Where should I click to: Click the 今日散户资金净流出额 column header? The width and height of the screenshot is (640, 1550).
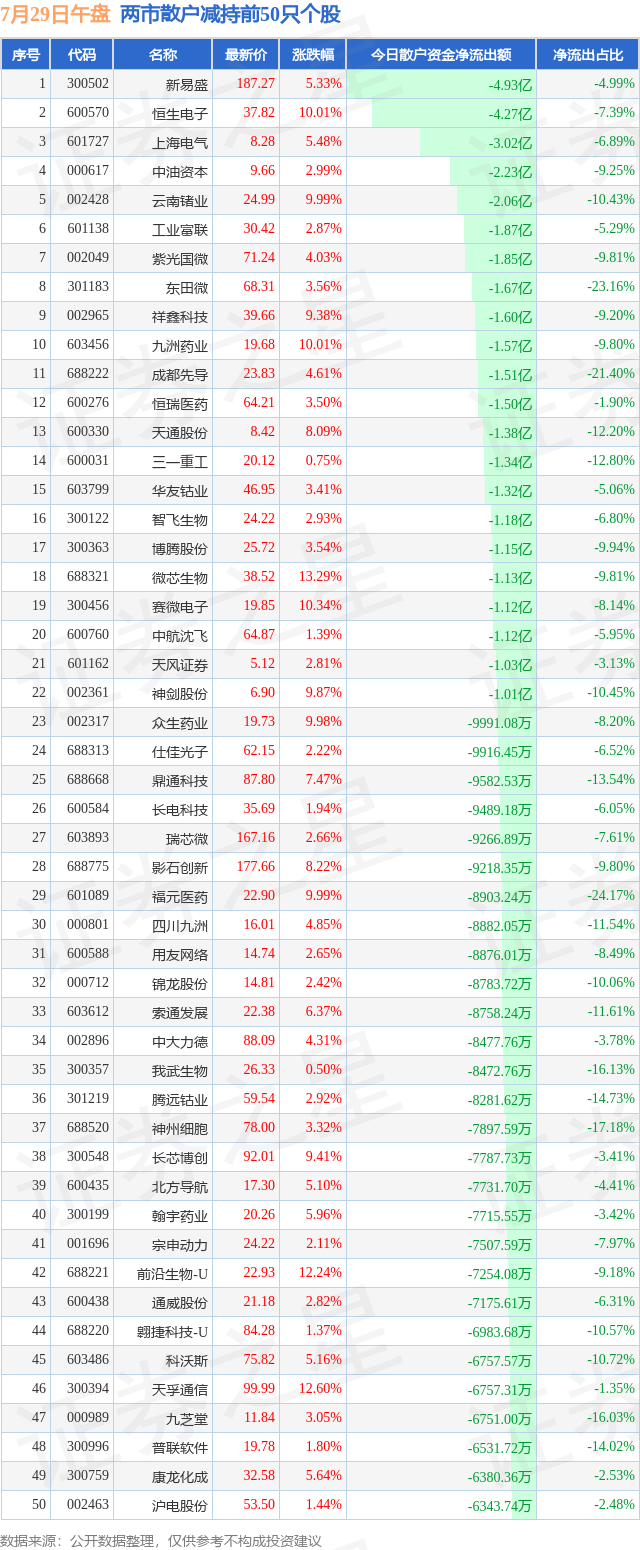441,55
